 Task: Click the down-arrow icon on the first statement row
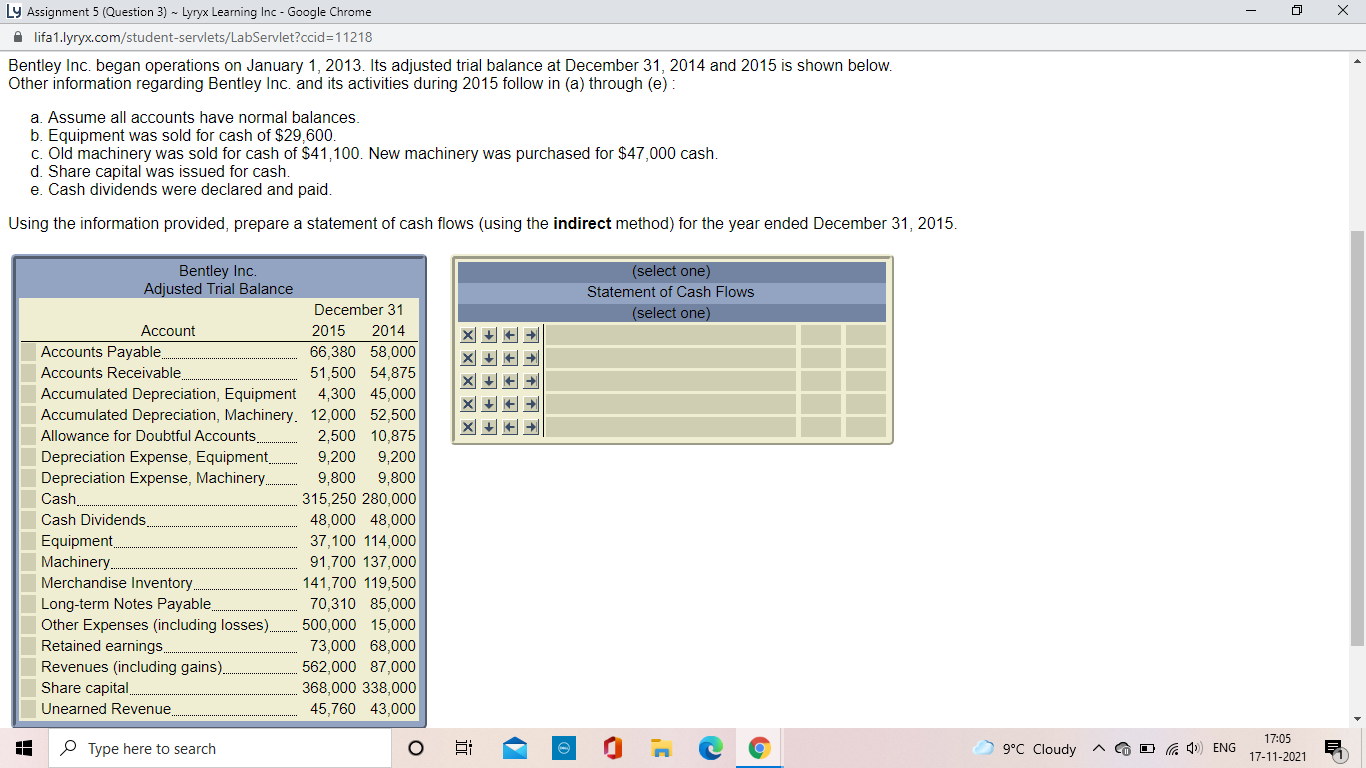click(x=488, y=334)
